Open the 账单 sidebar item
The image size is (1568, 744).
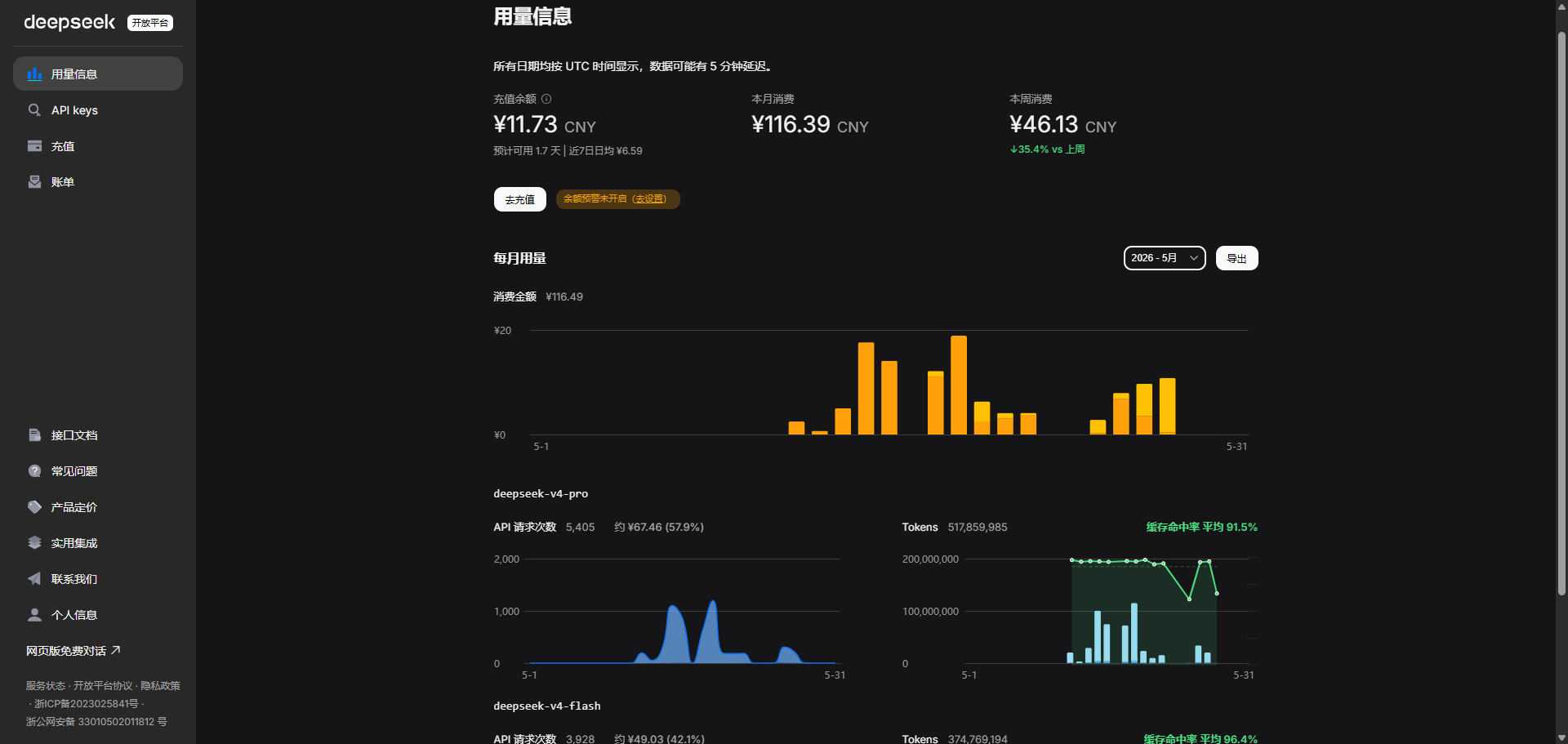tap(98, 182)
